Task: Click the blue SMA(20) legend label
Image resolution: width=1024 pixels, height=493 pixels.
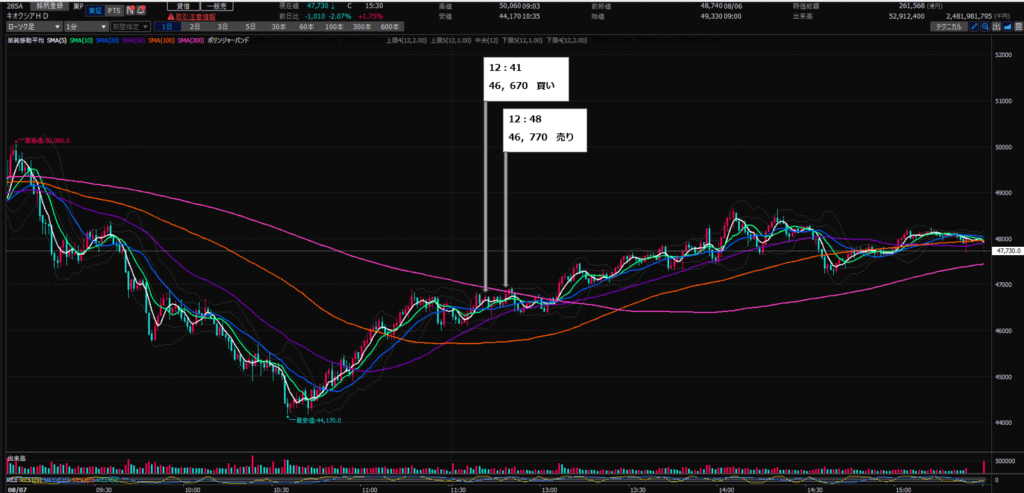Action: click(x=107, y=40)
